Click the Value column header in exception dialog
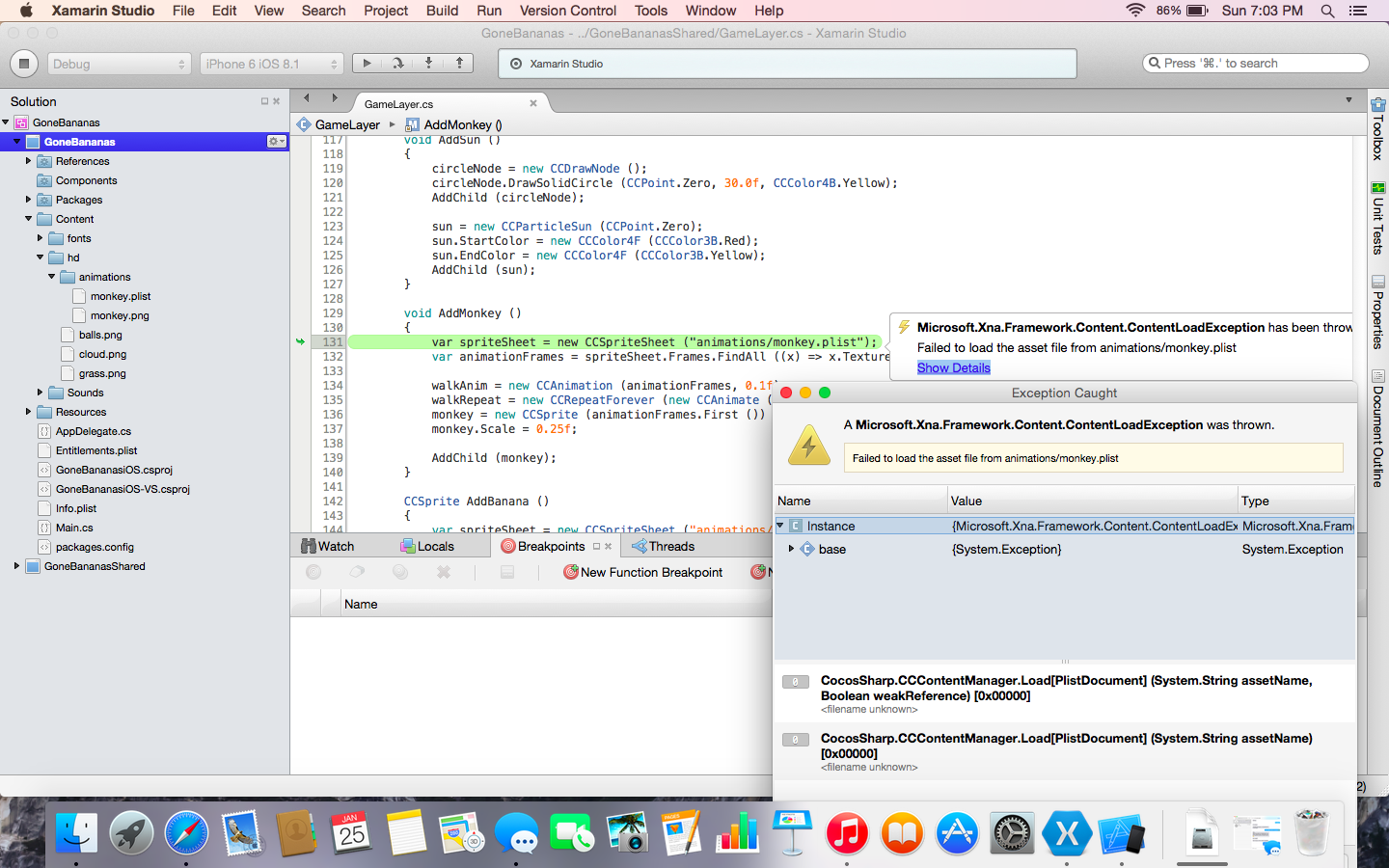 [1093, 501]
